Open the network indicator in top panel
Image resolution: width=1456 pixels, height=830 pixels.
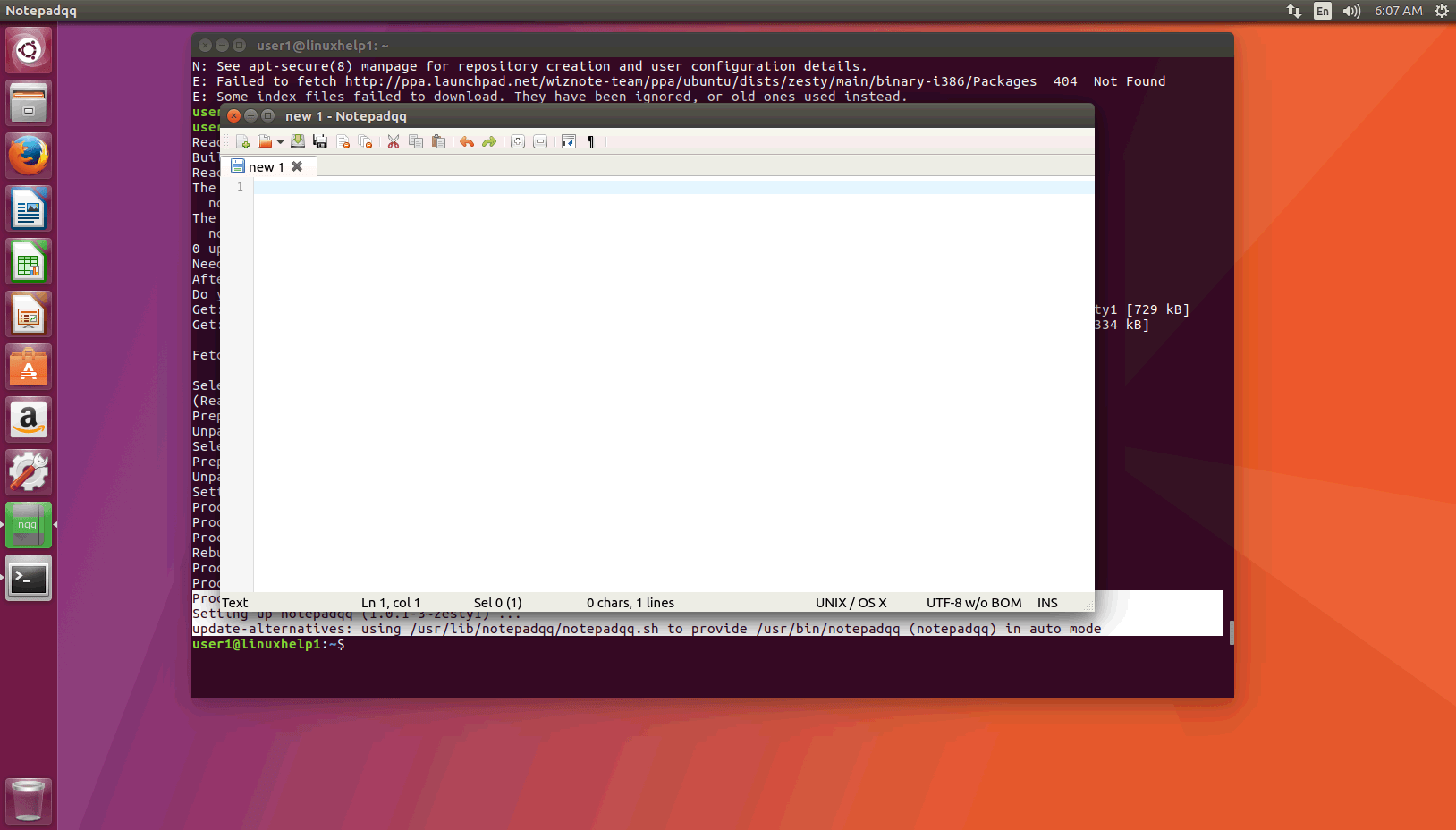tap(1294, 11)
